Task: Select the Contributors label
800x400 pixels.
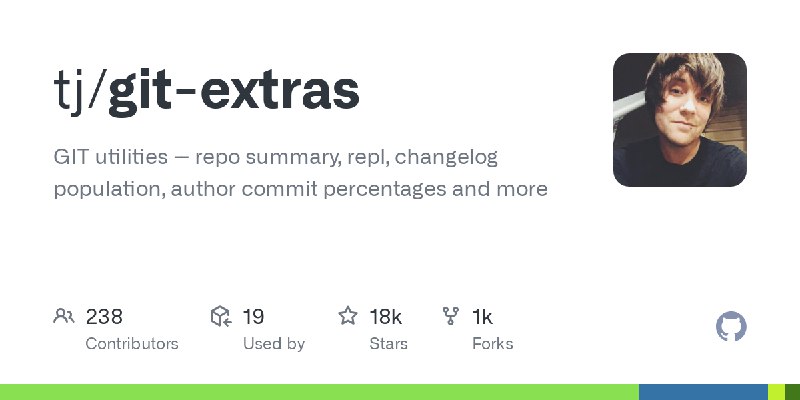Action: tap(132, 344)
